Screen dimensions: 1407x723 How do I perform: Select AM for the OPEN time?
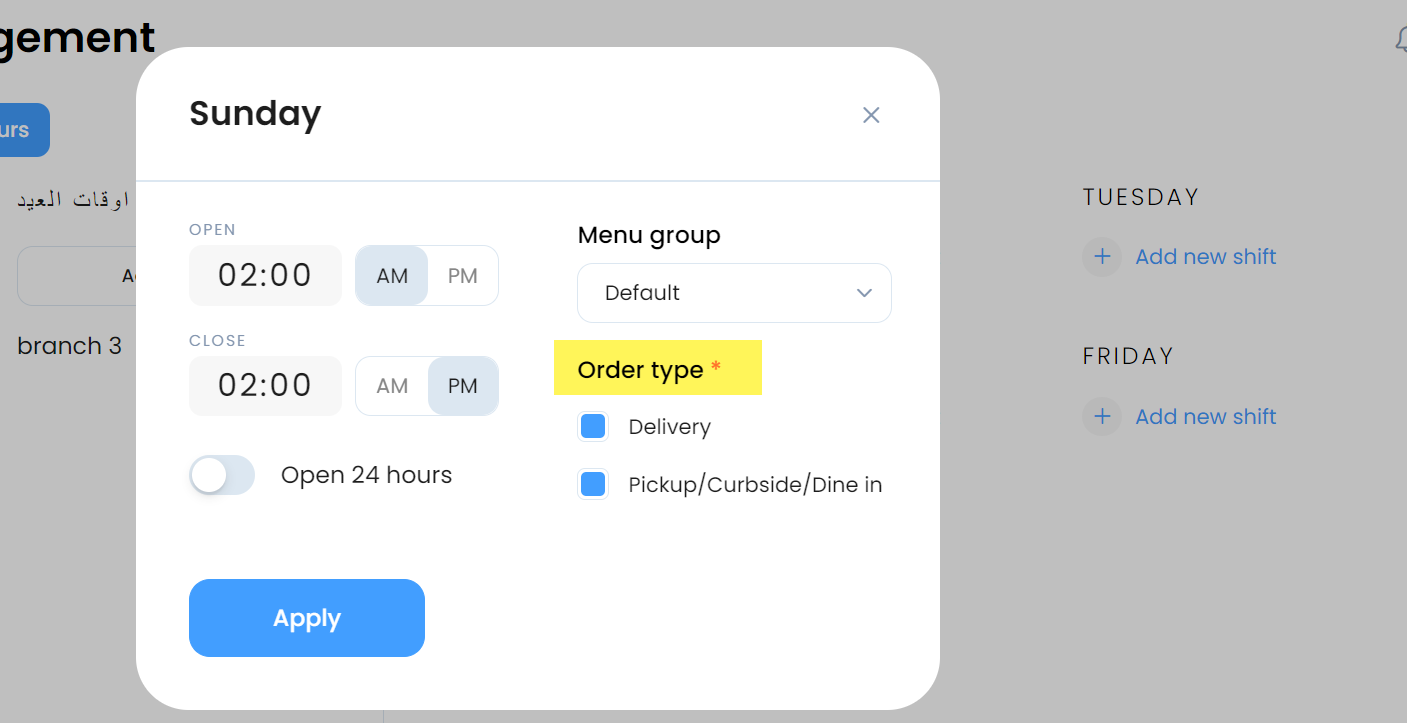(392, 275)
